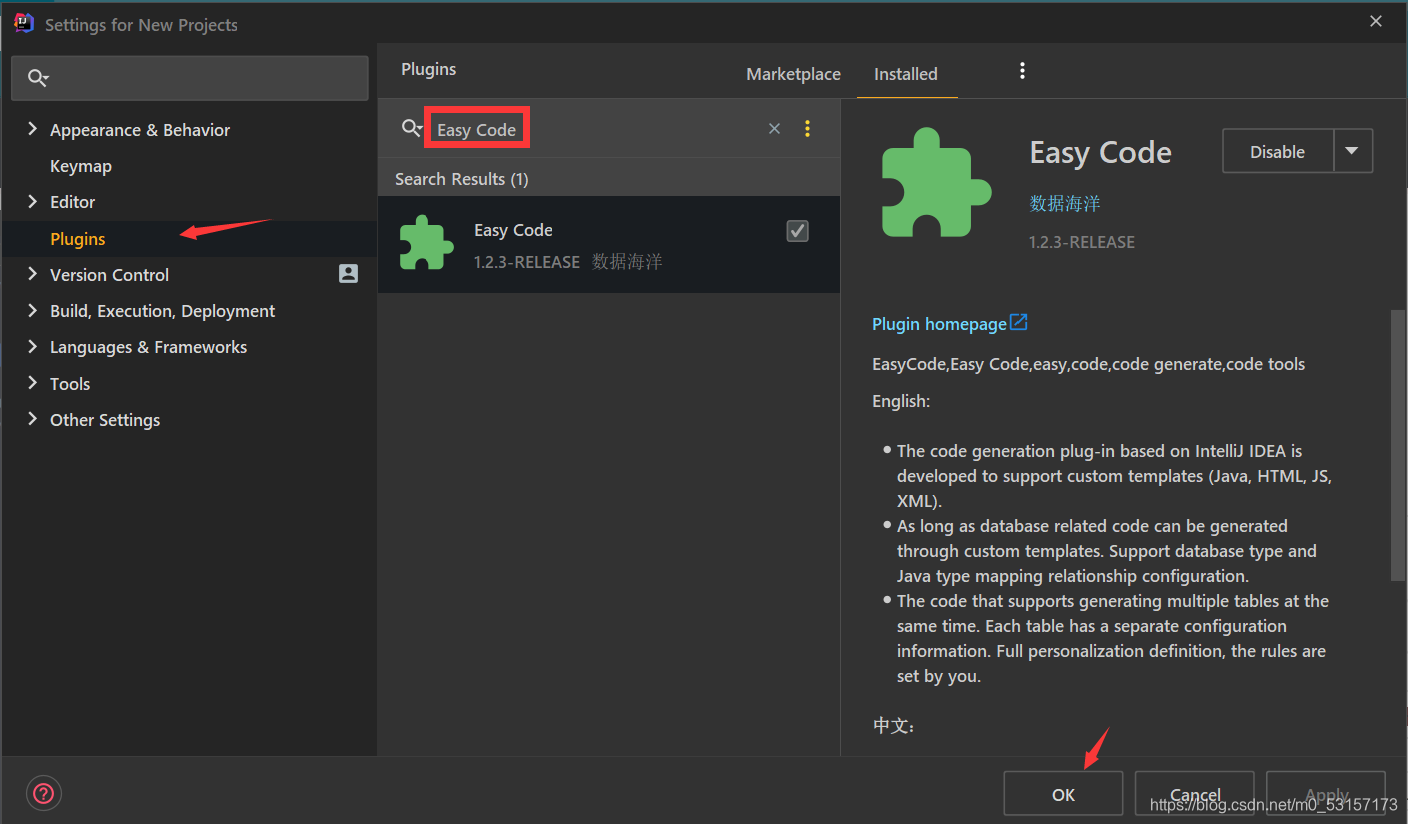Open the Plugin homepage link
Viewport: 1408px width, 824px height.
[x=939, y=324]
